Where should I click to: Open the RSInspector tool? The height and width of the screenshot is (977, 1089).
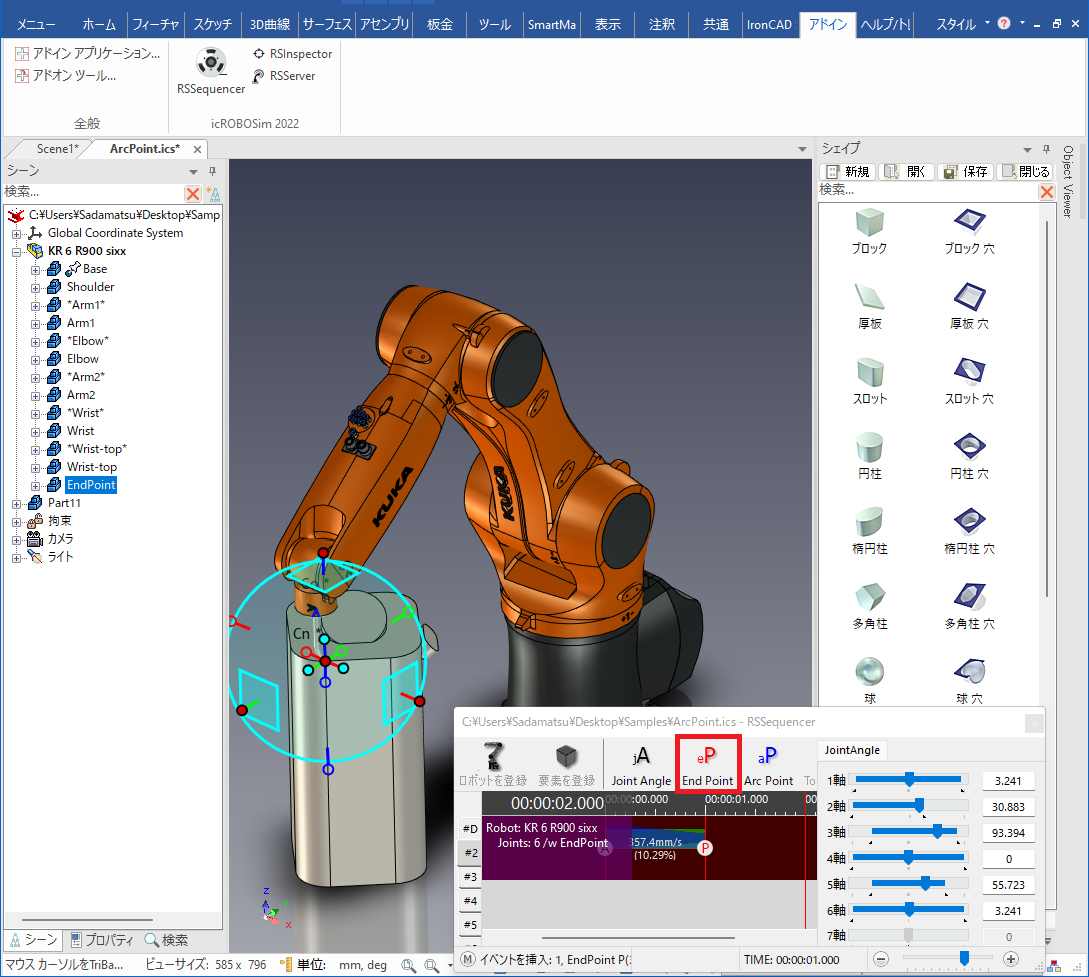tap(291, 54)
